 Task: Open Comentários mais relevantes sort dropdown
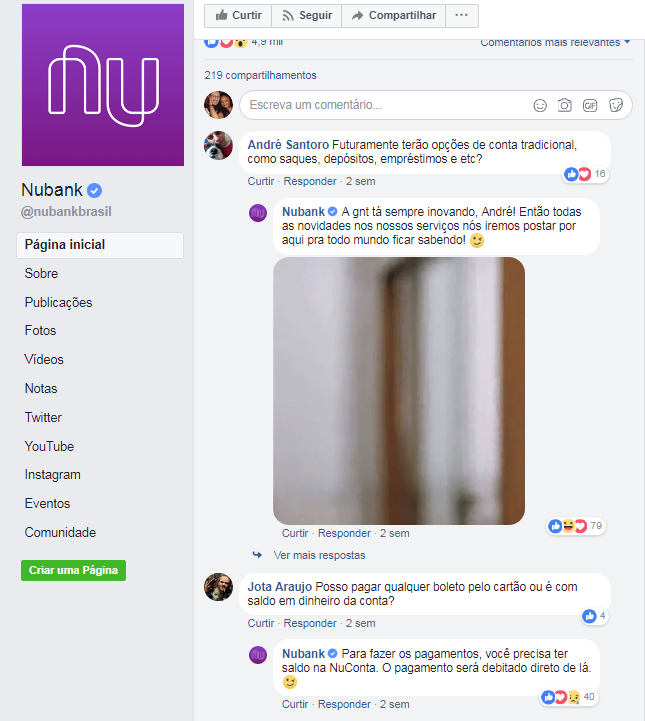click(555, 42)
